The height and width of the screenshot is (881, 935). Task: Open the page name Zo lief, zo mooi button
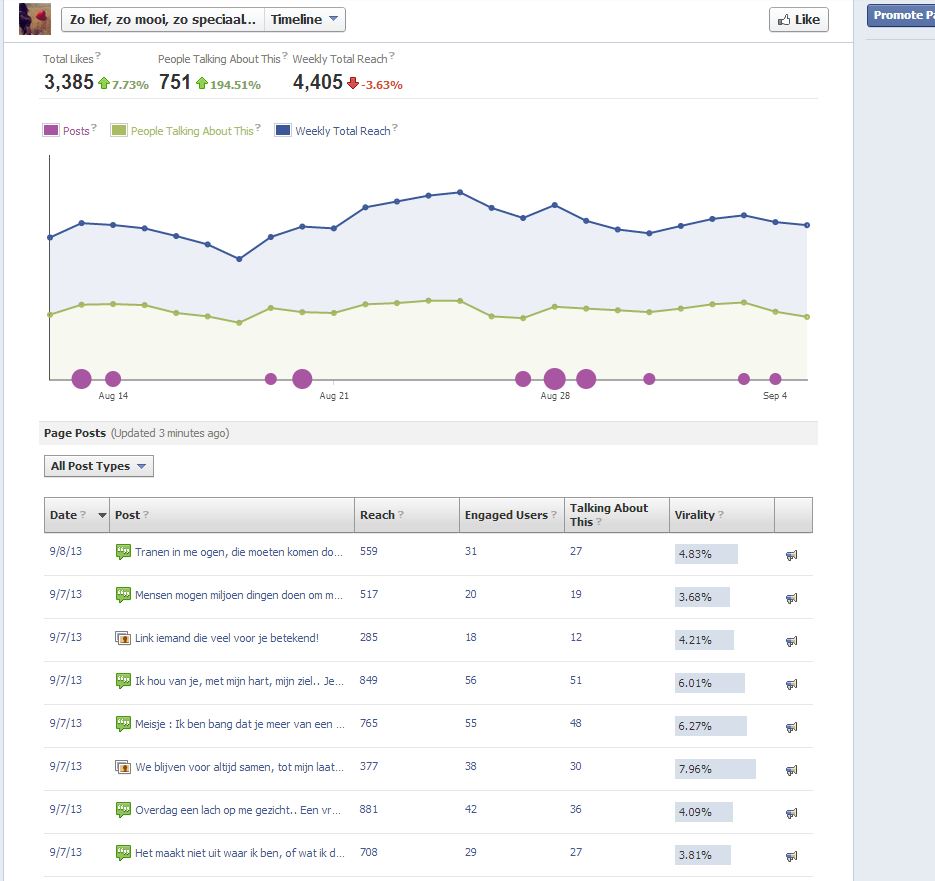coord(163,19)
